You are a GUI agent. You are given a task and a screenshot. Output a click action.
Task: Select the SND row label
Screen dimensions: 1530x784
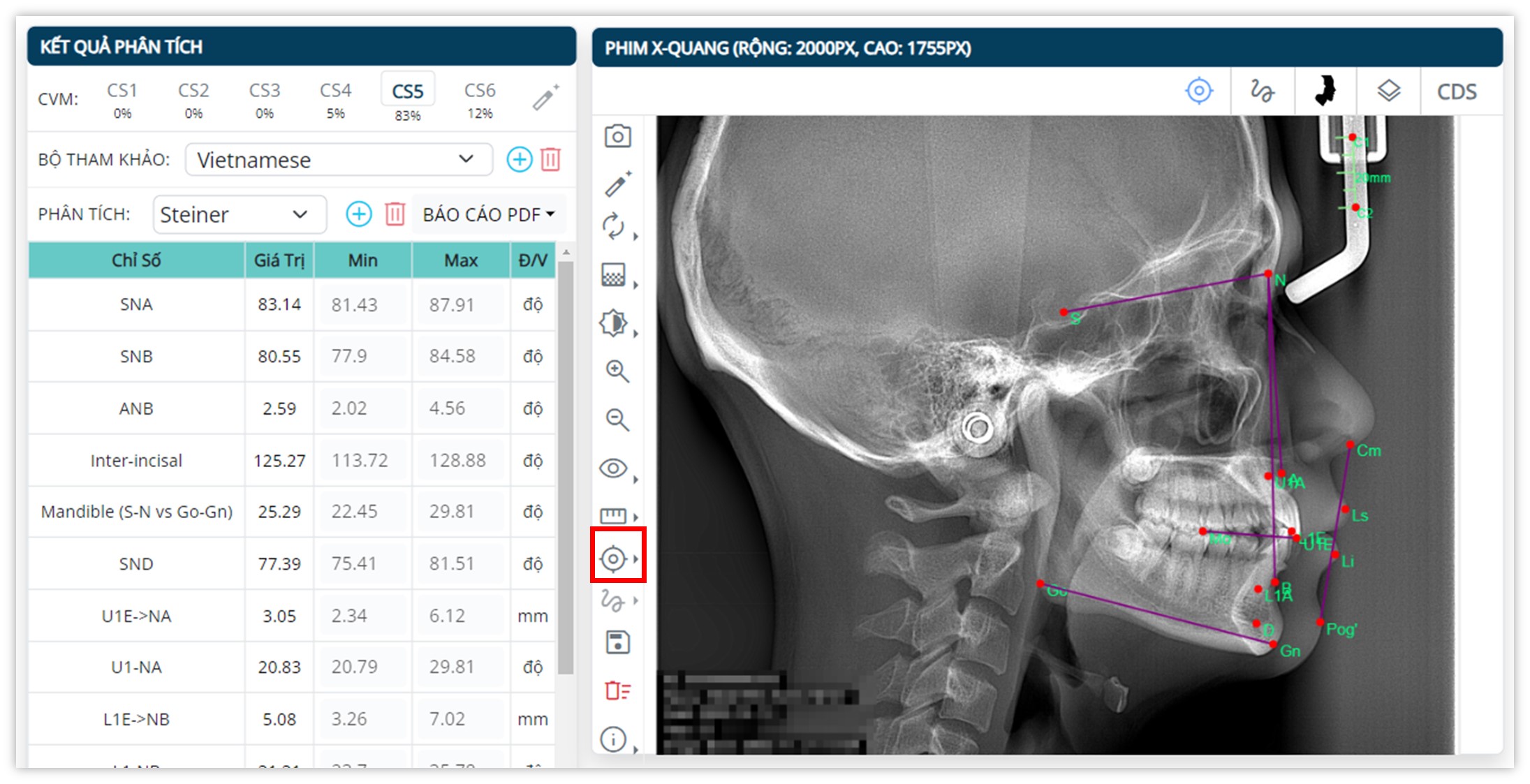(x=136, y=563)
